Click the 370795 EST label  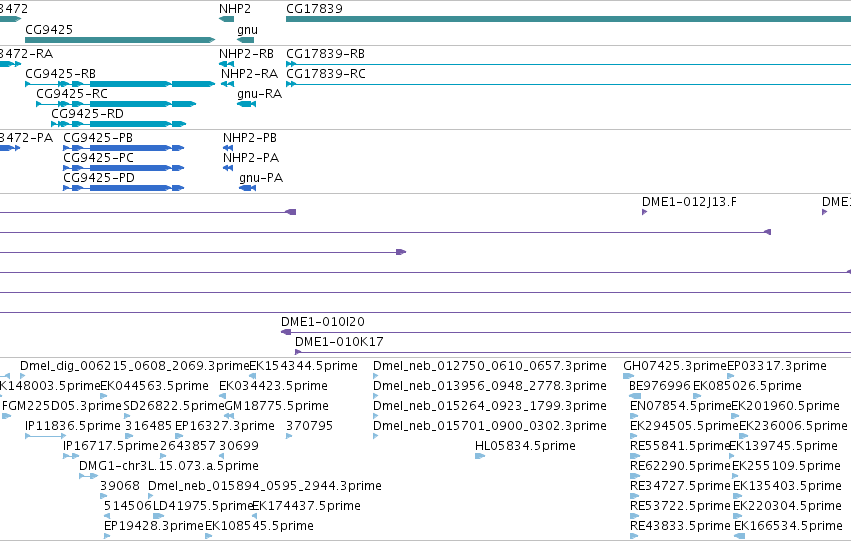point(309,426)
